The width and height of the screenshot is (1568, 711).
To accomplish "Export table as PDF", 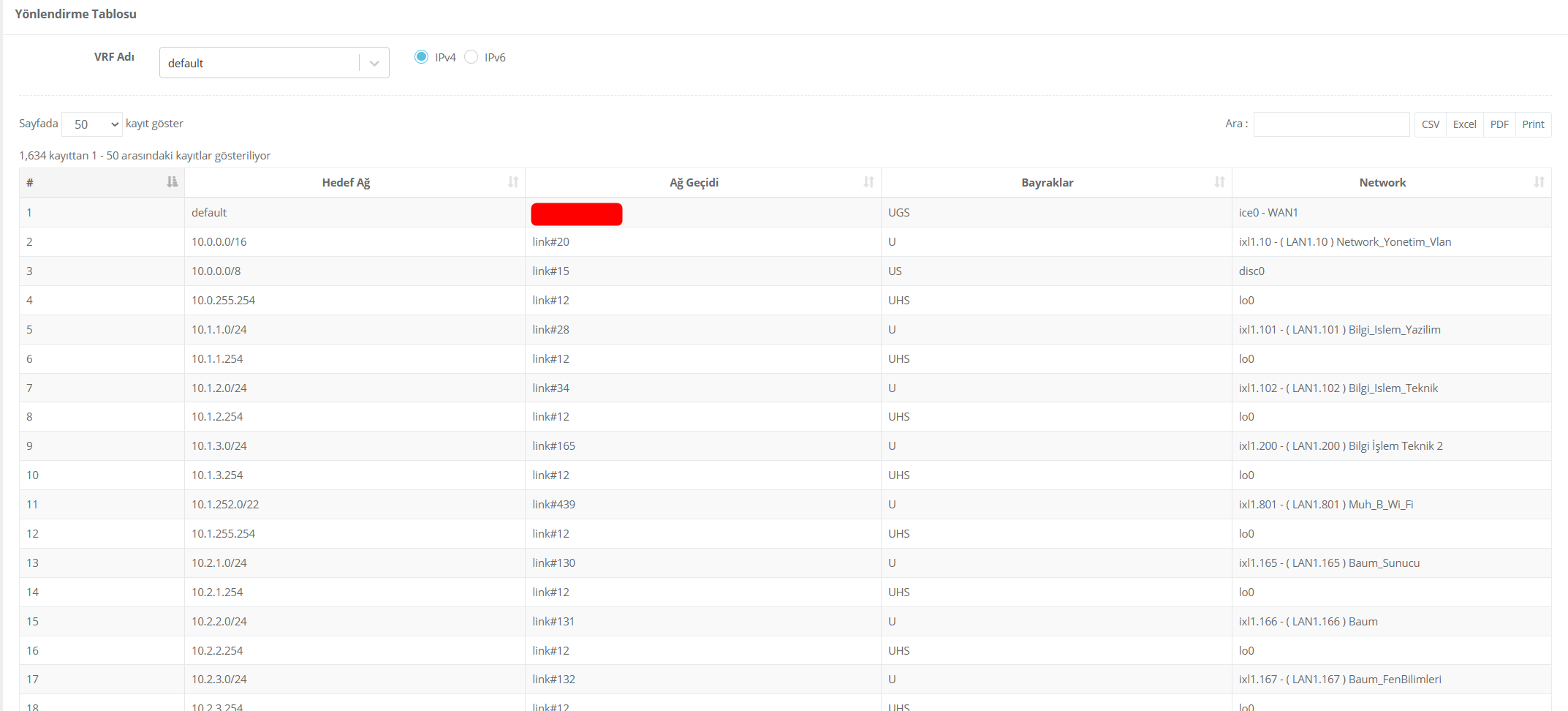I will [x=1499, y=124].
